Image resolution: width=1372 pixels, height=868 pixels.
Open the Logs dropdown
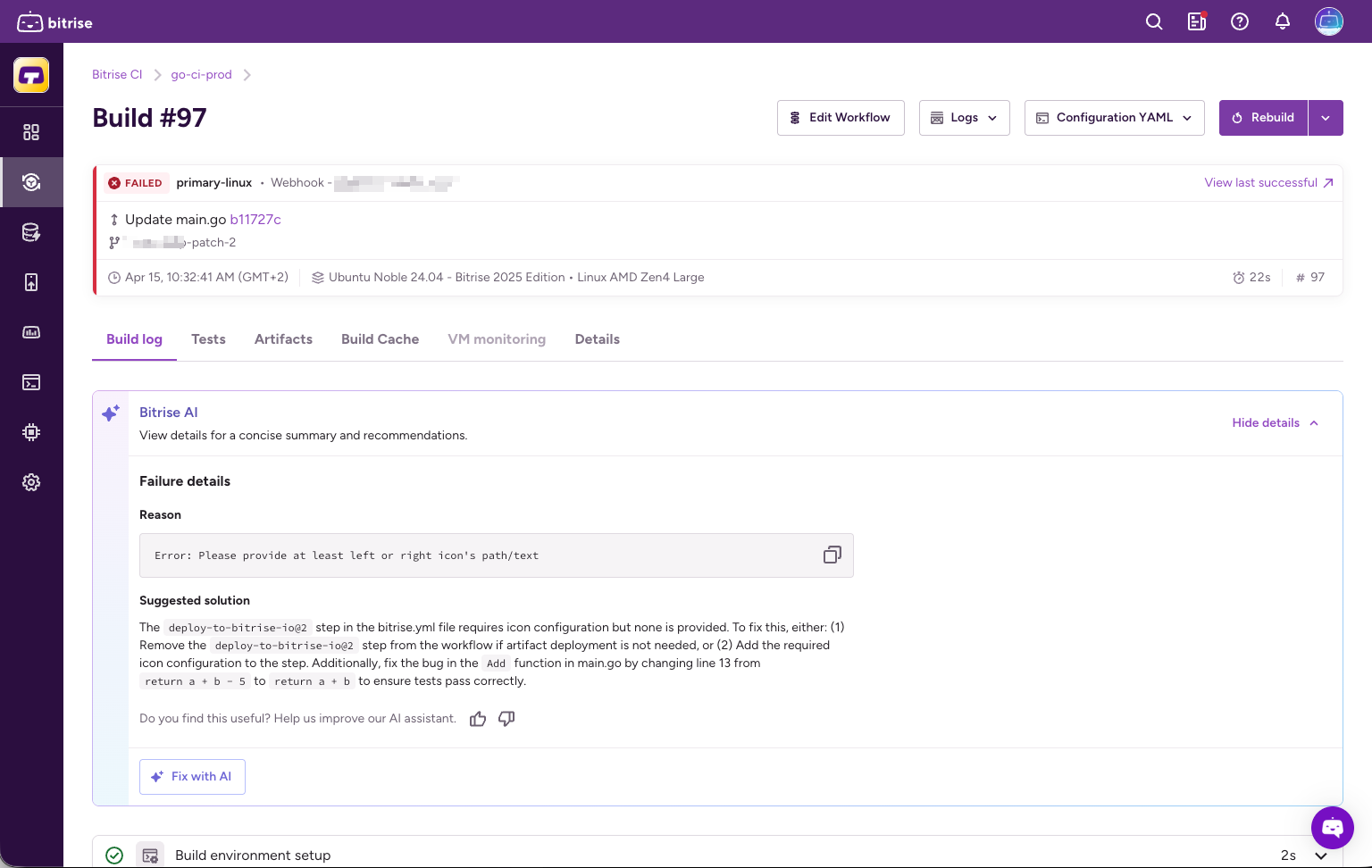[x=965, y=118]
